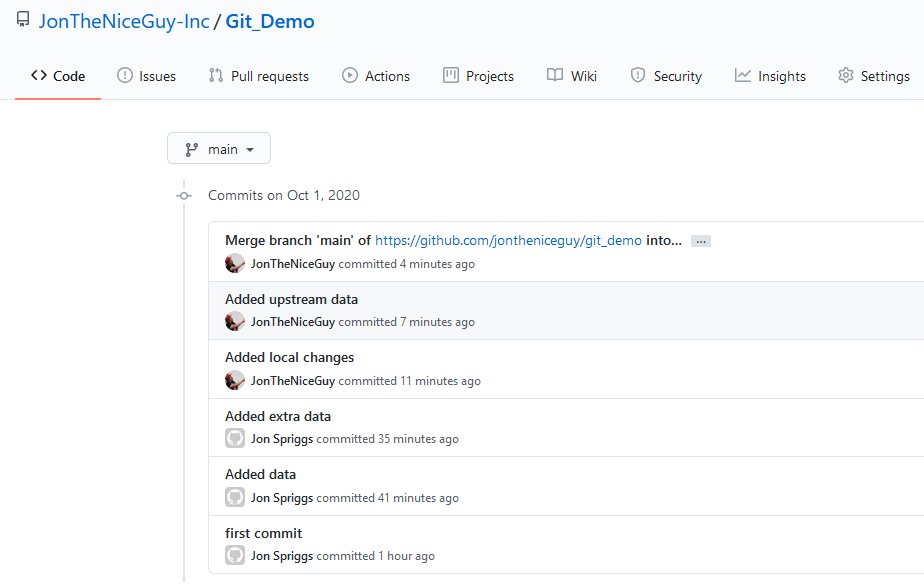Open the 'first commit' commit
Viewport: 924px width, 585px height.
(263, 533)
